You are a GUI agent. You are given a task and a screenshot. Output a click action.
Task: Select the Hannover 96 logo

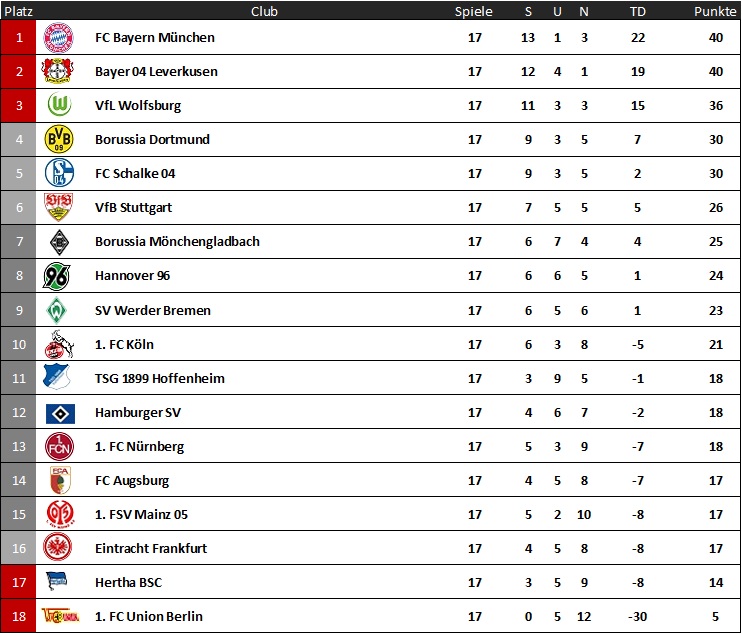point(59,276)
